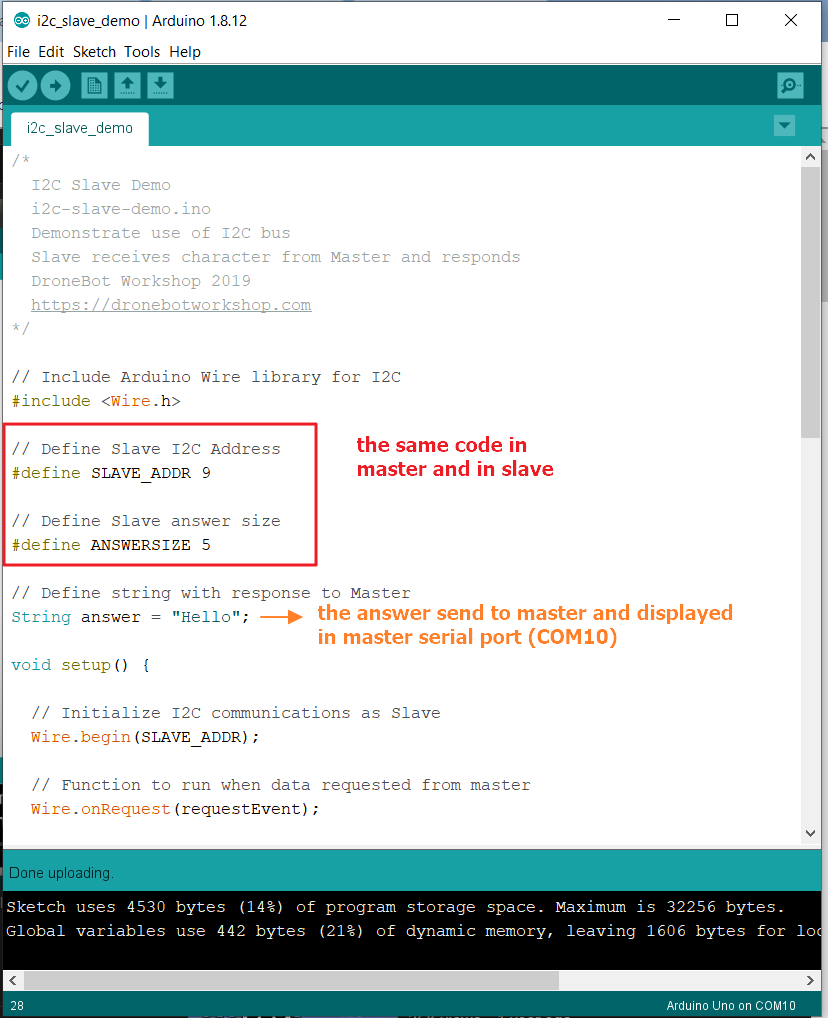The image size is (828, 1018).
Task: Open the Tools menu
Action: [142, 52]
